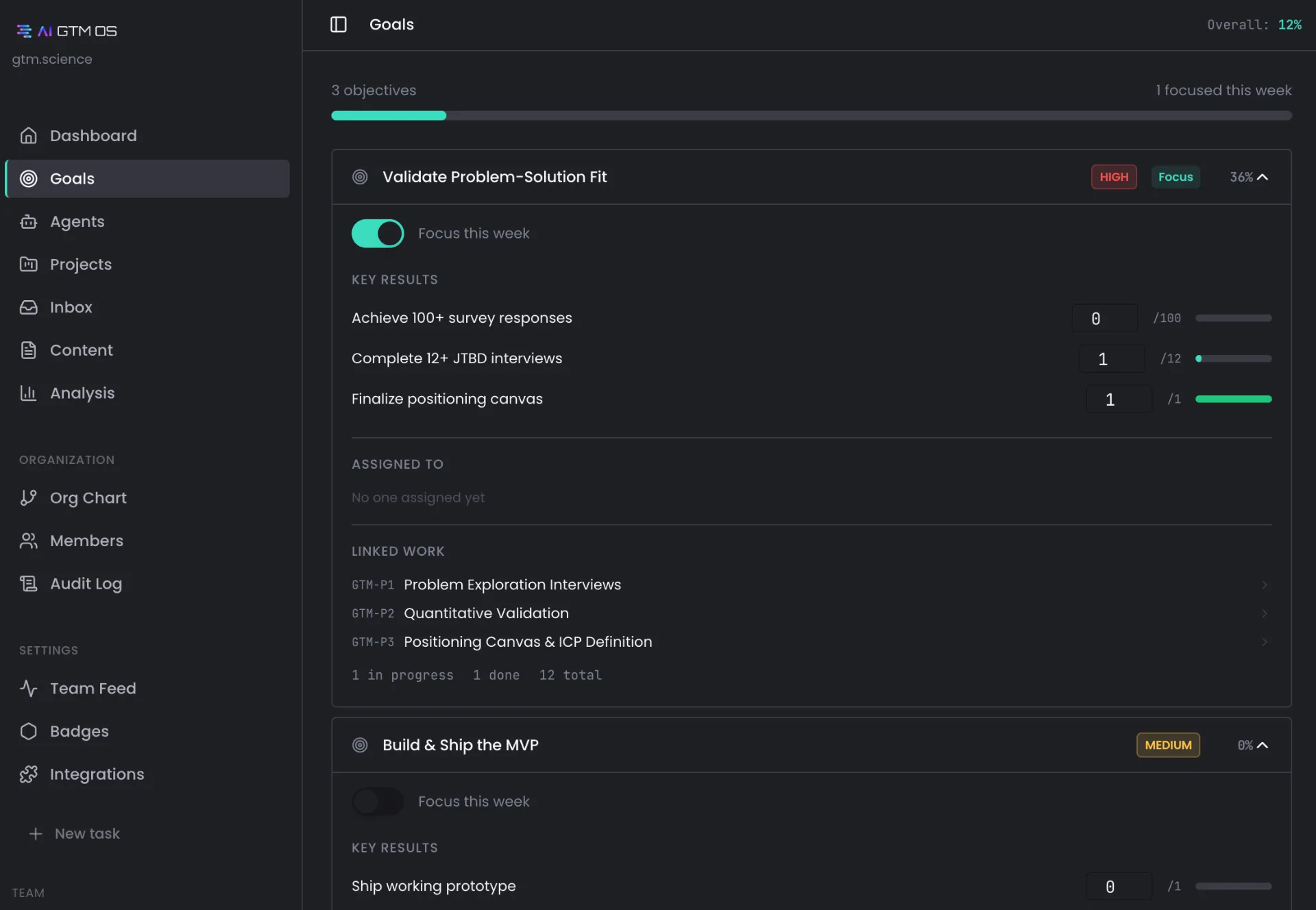Open Badges settings page
The width and height of the screenshot is (1316, 910).
[x=147, y=731]
